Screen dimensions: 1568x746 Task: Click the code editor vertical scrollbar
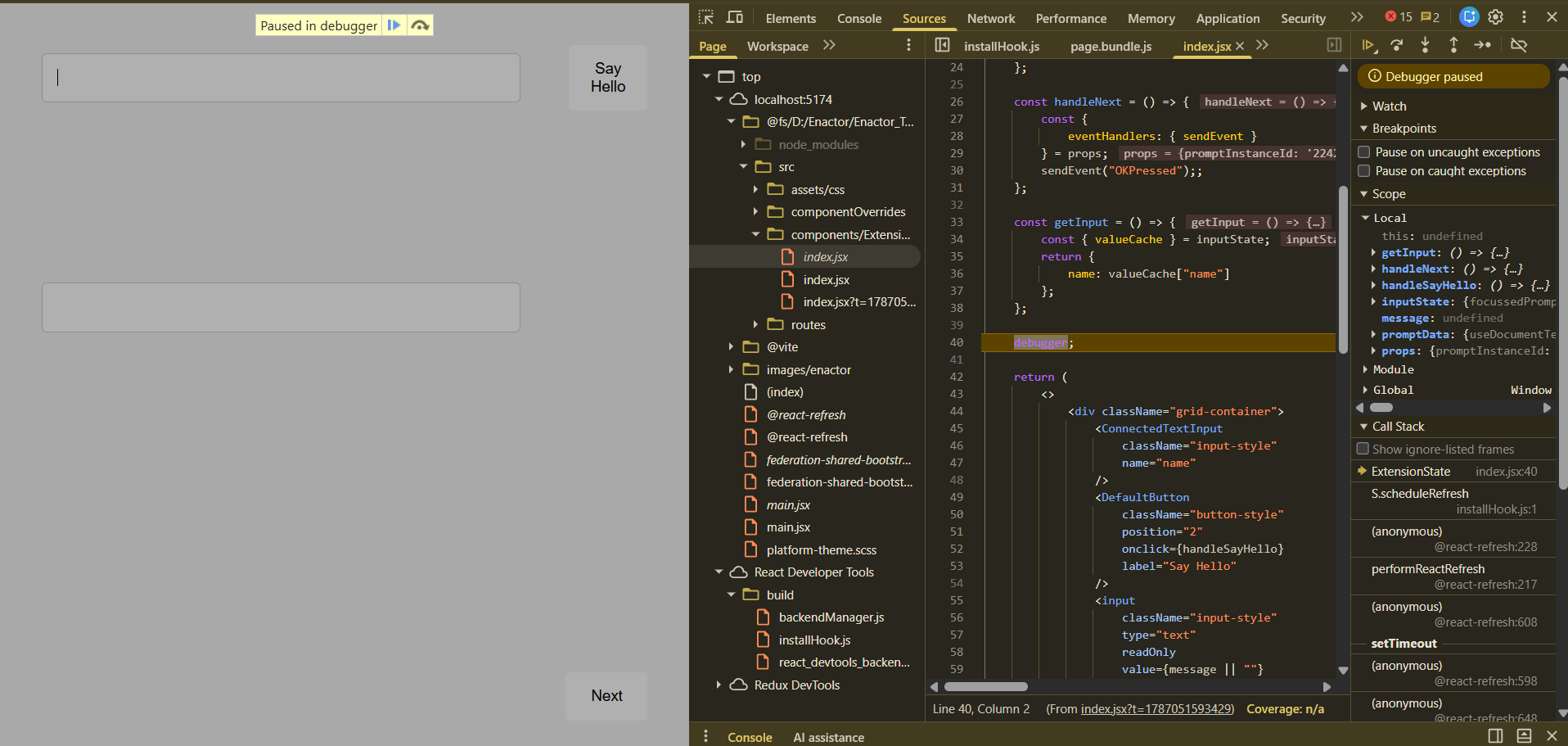(1343, 270)
